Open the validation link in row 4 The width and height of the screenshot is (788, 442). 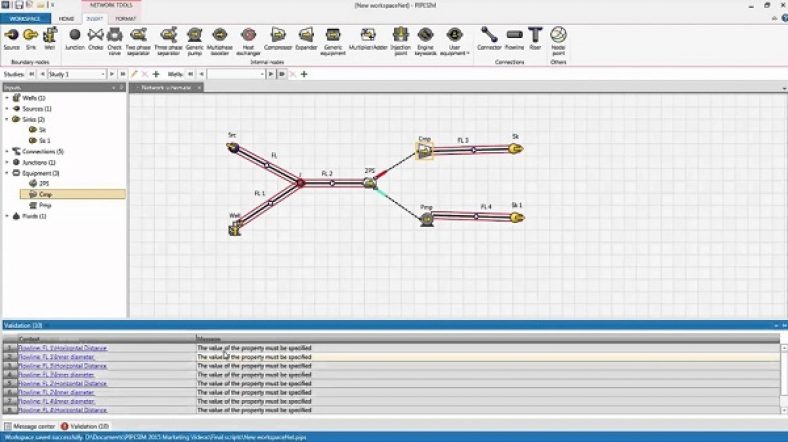click(x=56, y=375)
